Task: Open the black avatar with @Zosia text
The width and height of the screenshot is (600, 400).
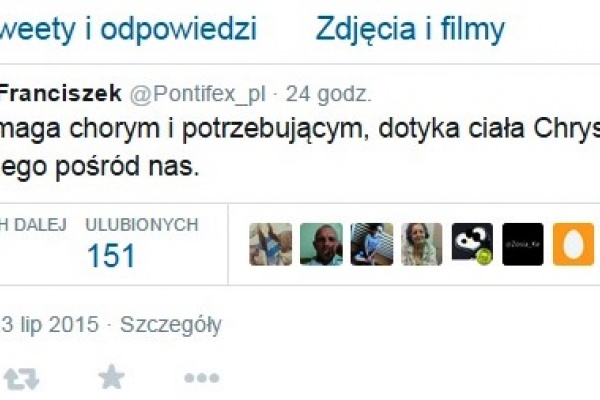Action: point(523,244)
